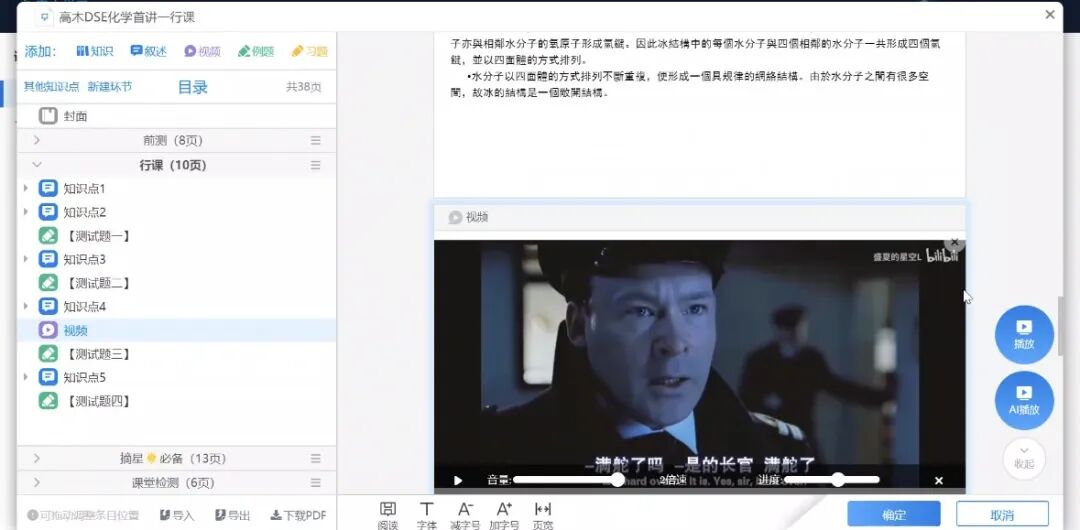Click the round AI播放 button

tap(1024, 400)
